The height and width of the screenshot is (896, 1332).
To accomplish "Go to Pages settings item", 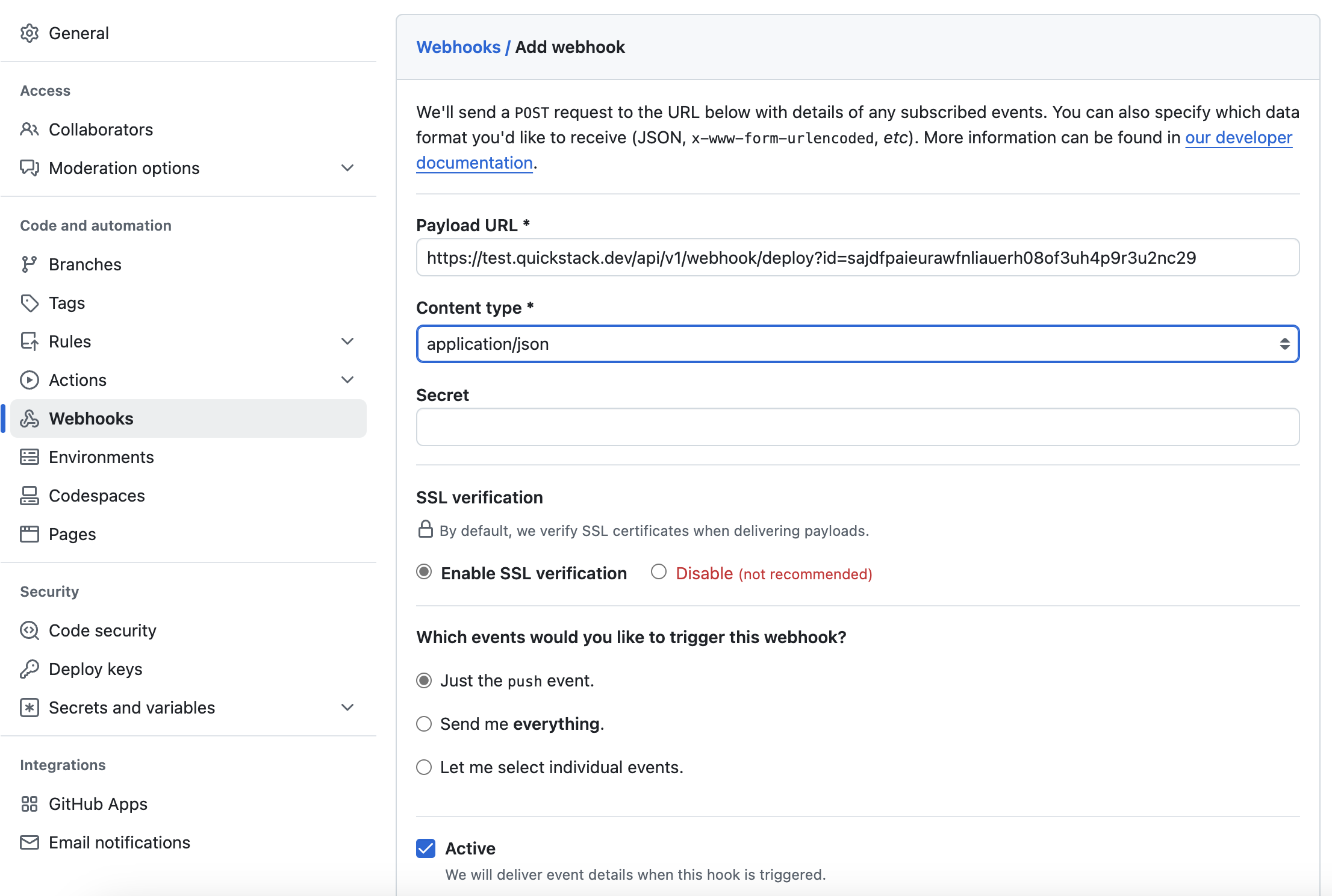I will click(72, 534).
